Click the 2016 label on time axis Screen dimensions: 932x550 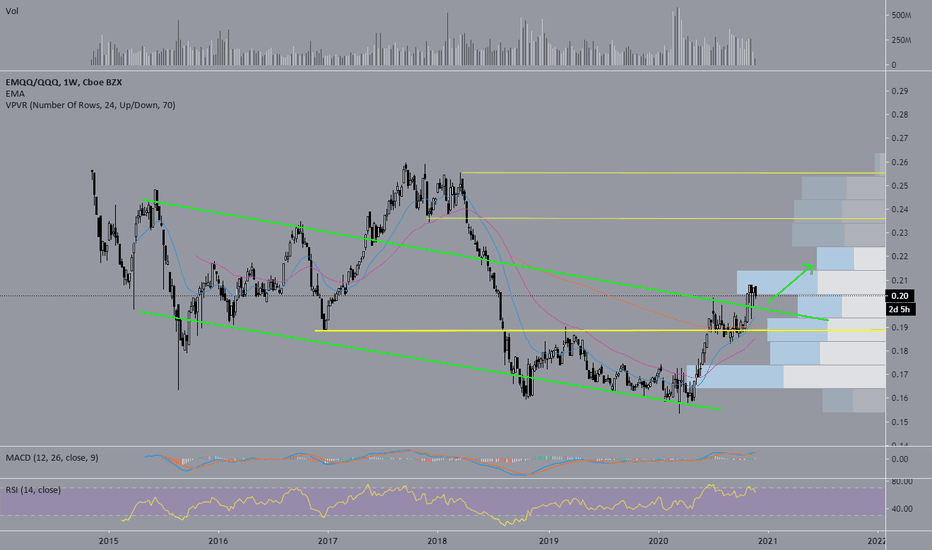click(x=218, y=540)
